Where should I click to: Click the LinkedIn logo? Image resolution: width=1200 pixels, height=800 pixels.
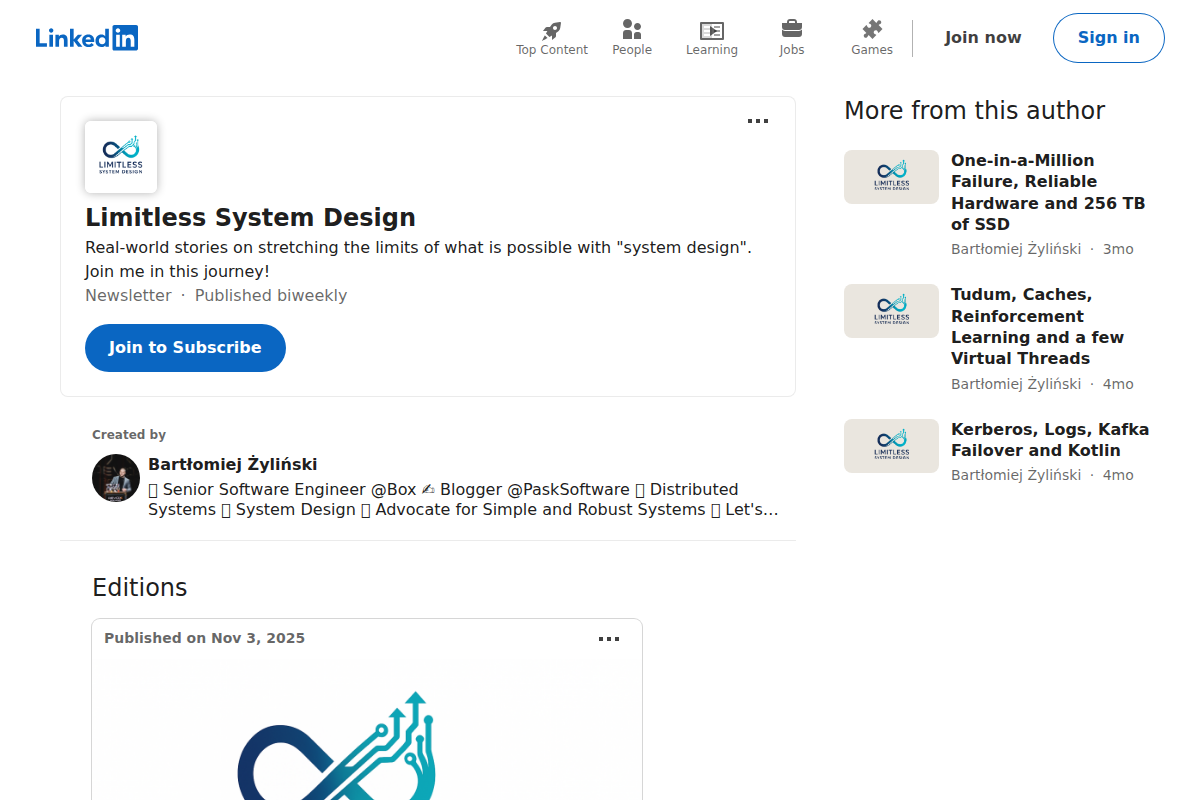pos(87,37)
